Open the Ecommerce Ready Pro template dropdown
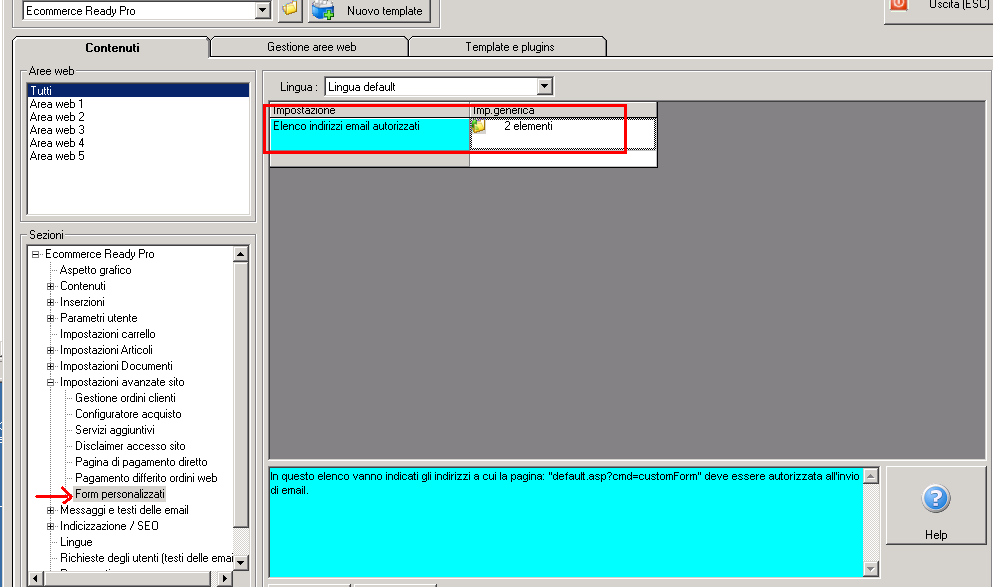This screenshot has width=993, height=587. point(263,10)
